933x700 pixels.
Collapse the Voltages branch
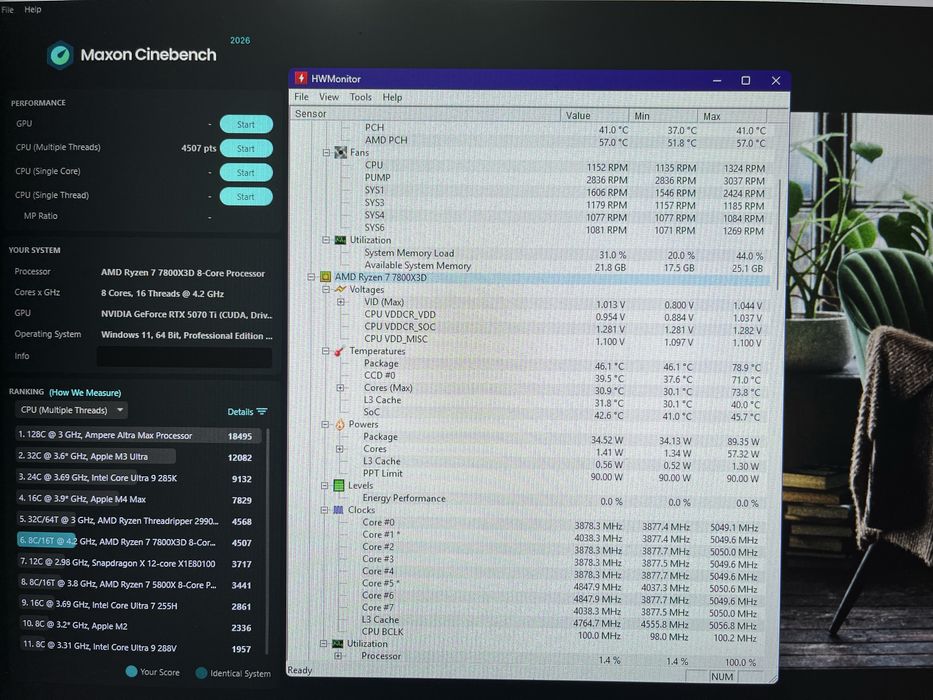coord(325,289)
